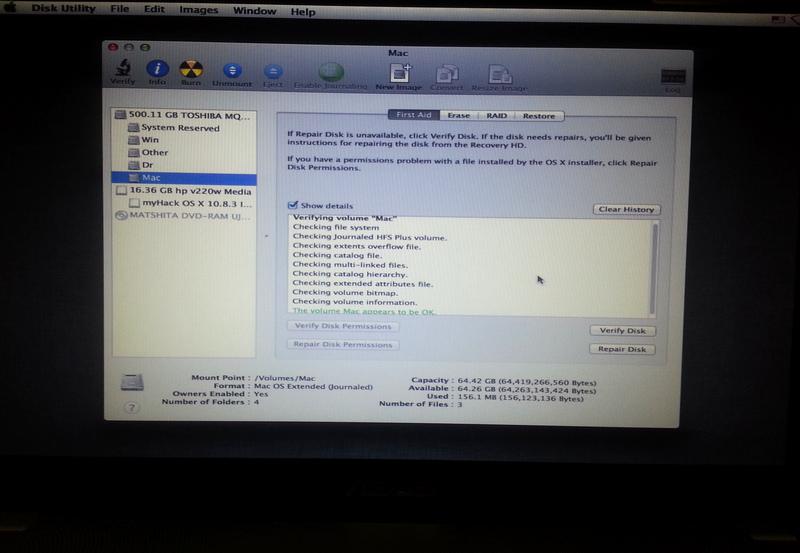Open the Images menu in the menu bar
800x553 pixels.
pos(198,11)
